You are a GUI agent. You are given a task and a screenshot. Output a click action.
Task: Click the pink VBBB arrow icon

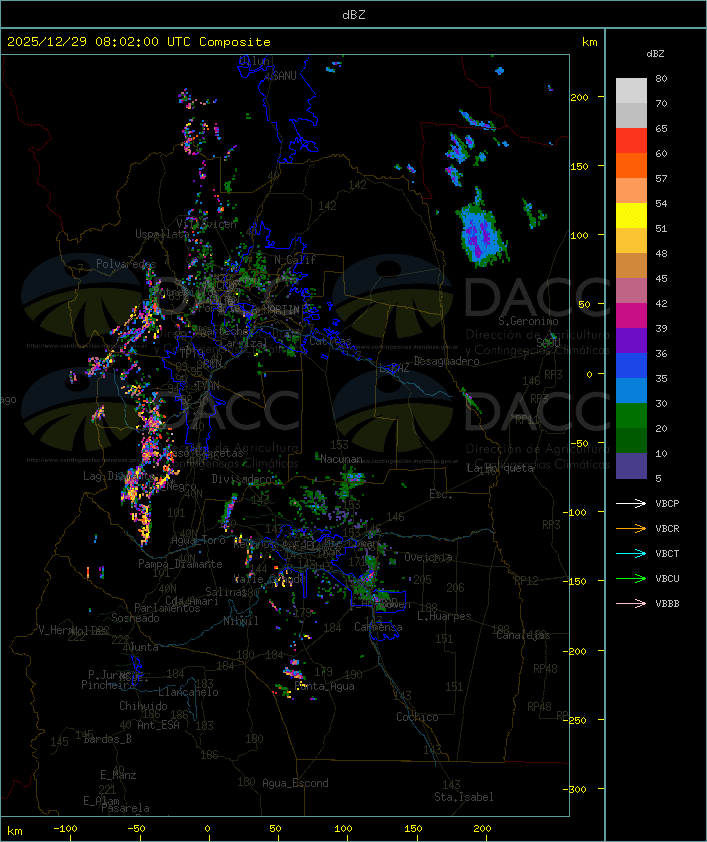click(631, 604)
